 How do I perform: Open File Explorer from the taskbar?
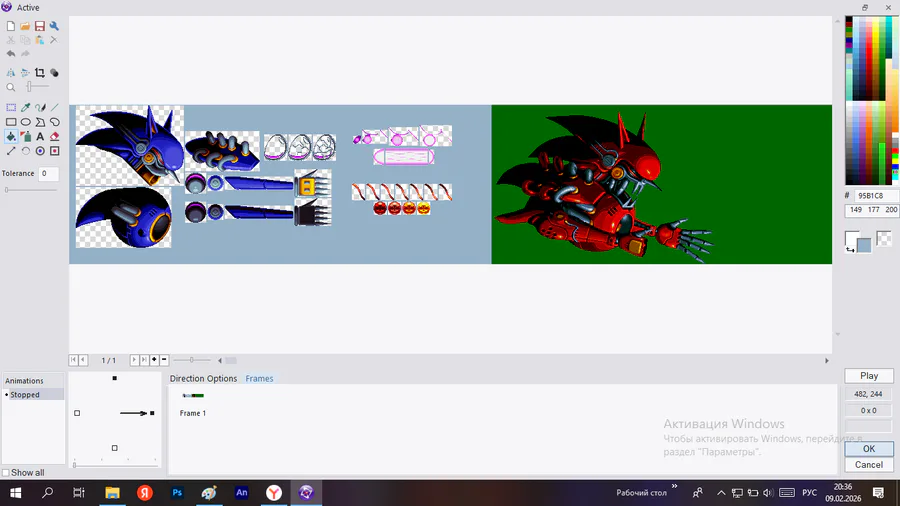(112, 493)
